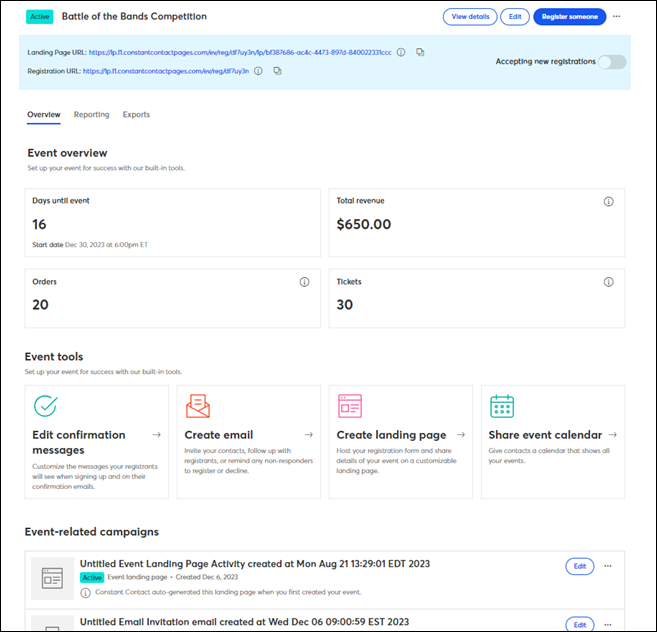Click the Event tools heading
Viewport: 657px width, 632px height.
coord(54,357)
